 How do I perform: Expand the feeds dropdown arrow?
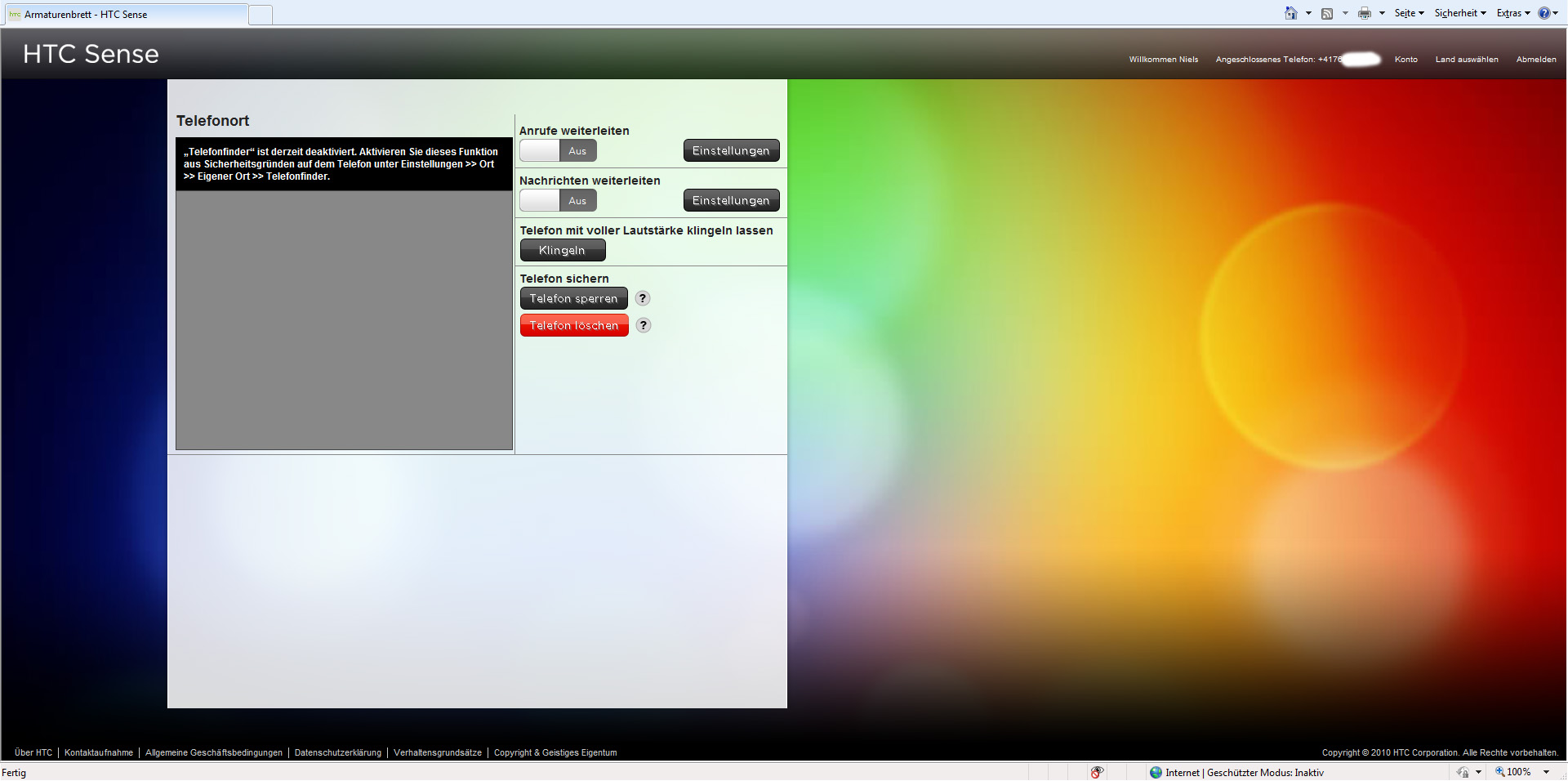click(x=1345, y=13)
